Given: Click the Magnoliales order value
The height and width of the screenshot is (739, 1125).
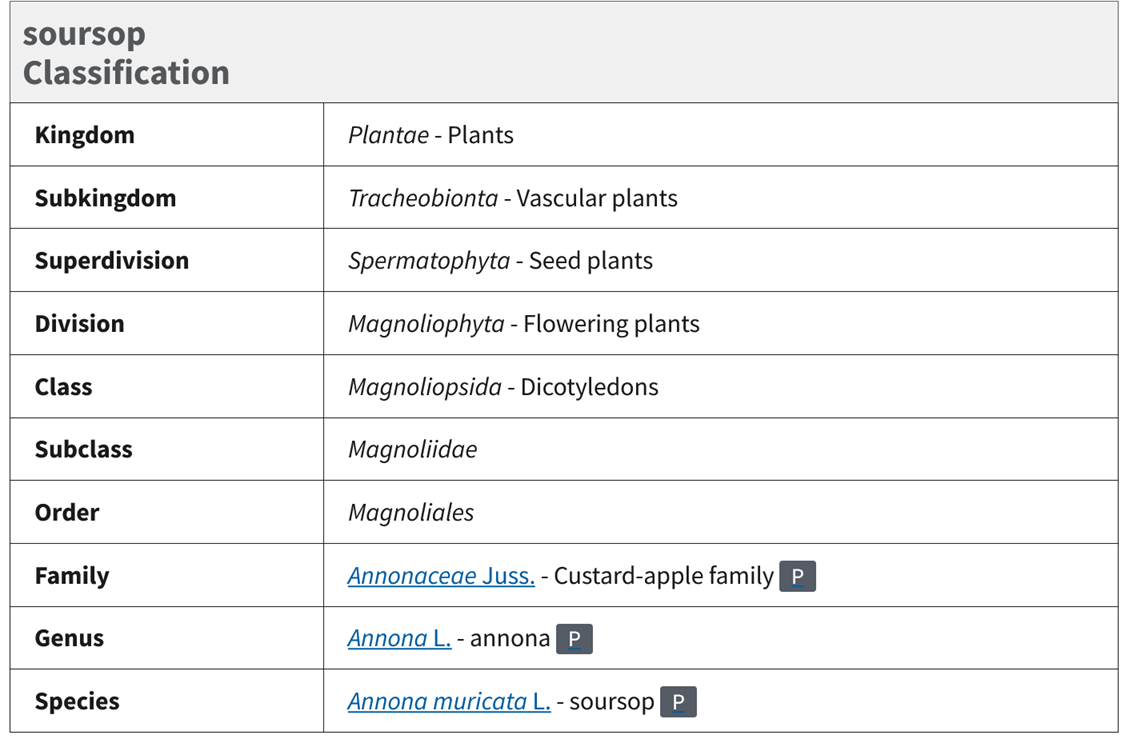Looking at the screenshot, I should [411, 514].
